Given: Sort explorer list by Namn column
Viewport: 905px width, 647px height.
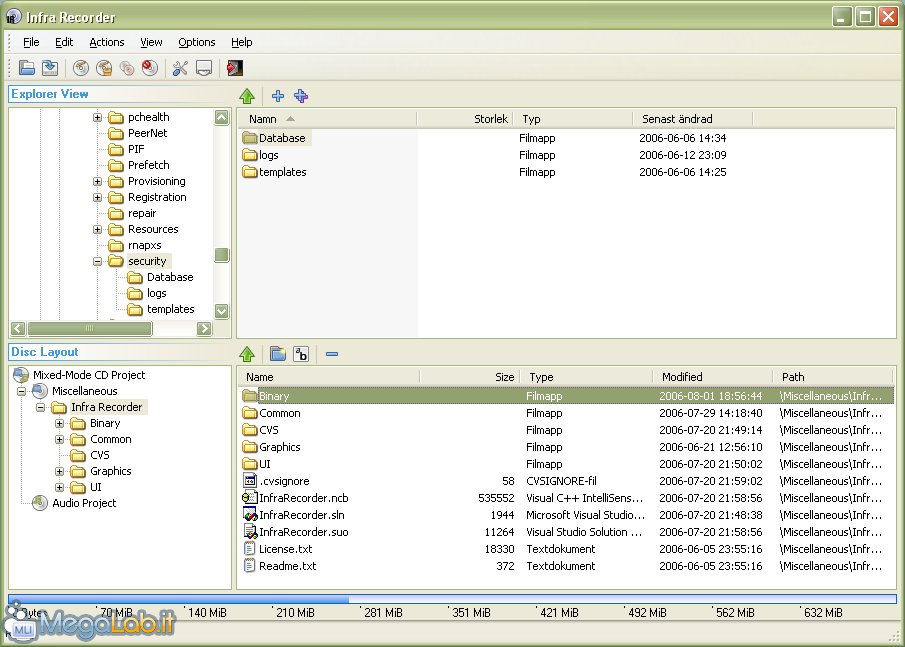Looking at the screenshot, I should tap(327, 119).
